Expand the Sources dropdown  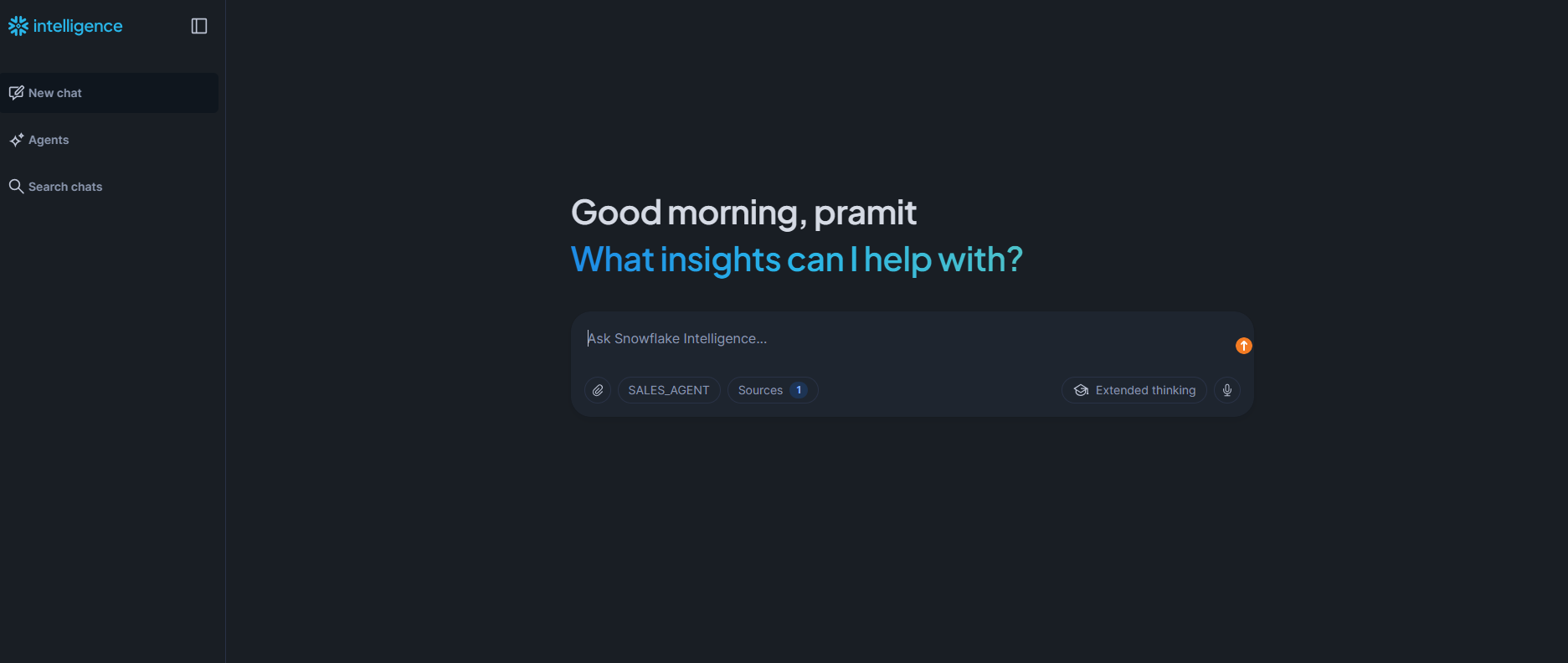[760, 390]
